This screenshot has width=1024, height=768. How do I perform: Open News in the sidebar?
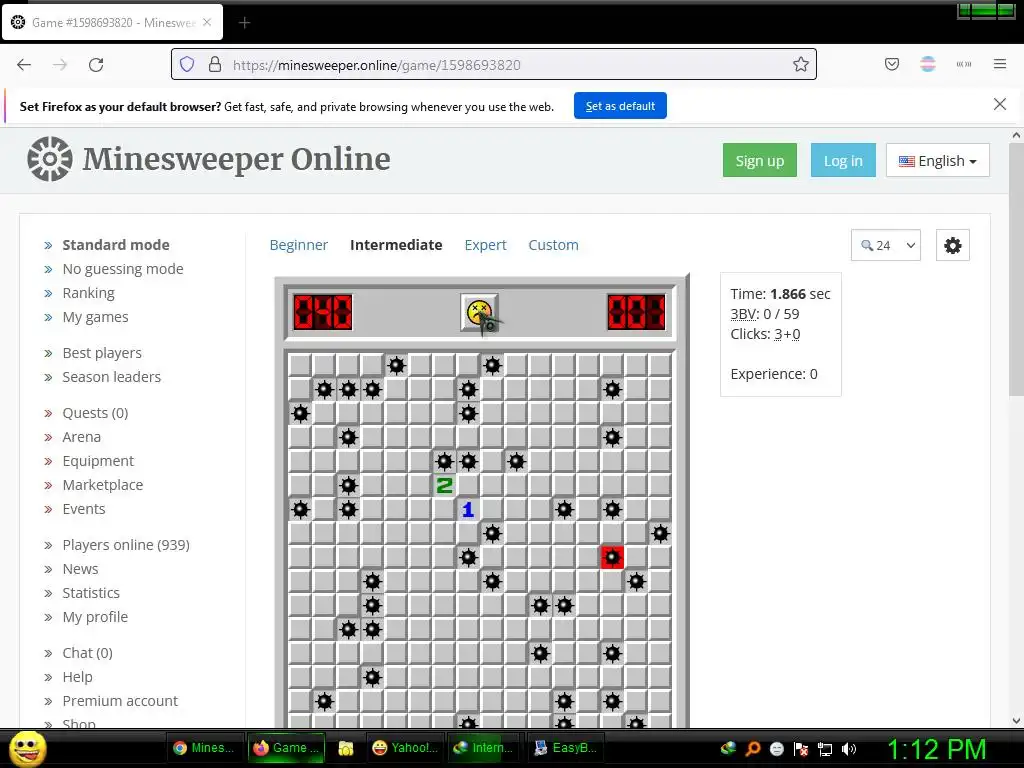(80, 569)
